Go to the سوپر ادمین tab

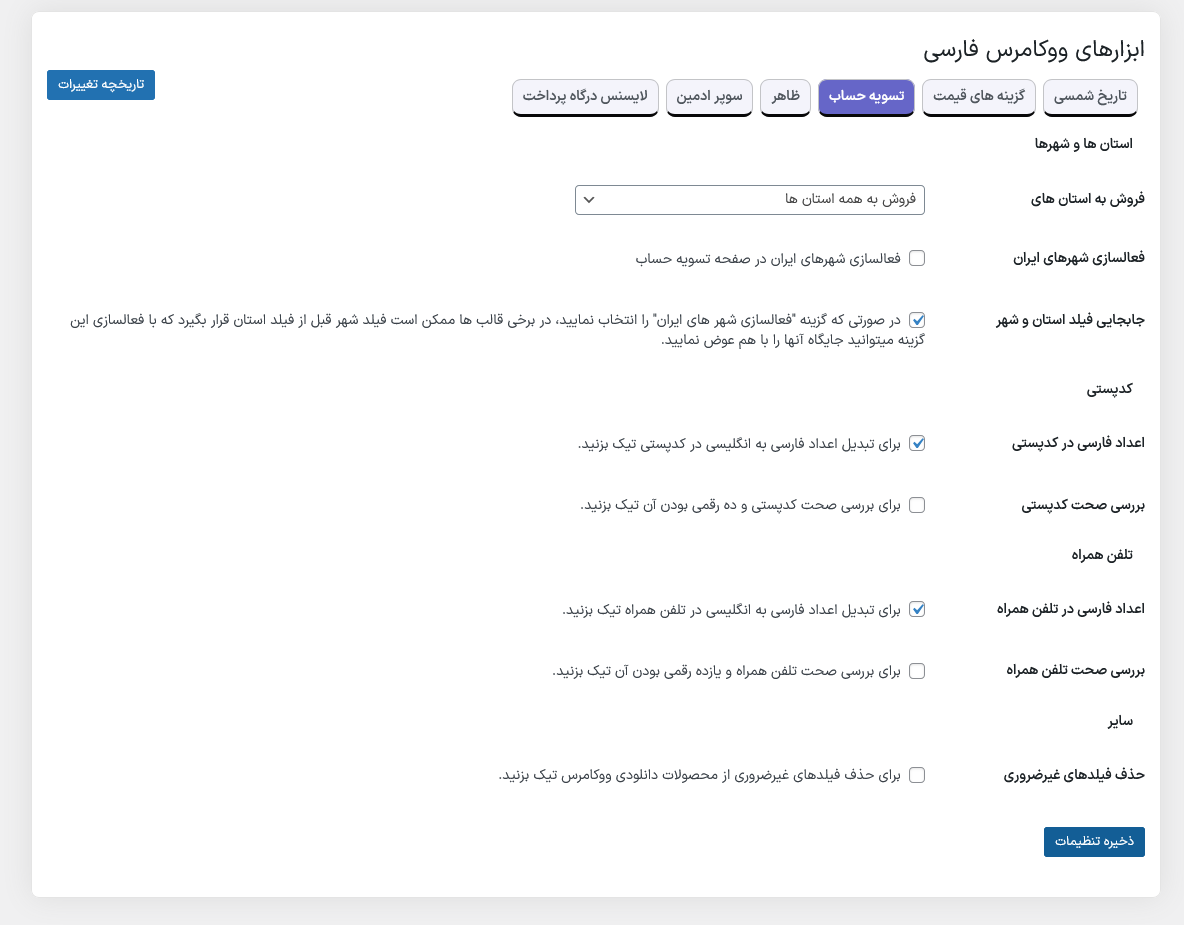(709, 96)
